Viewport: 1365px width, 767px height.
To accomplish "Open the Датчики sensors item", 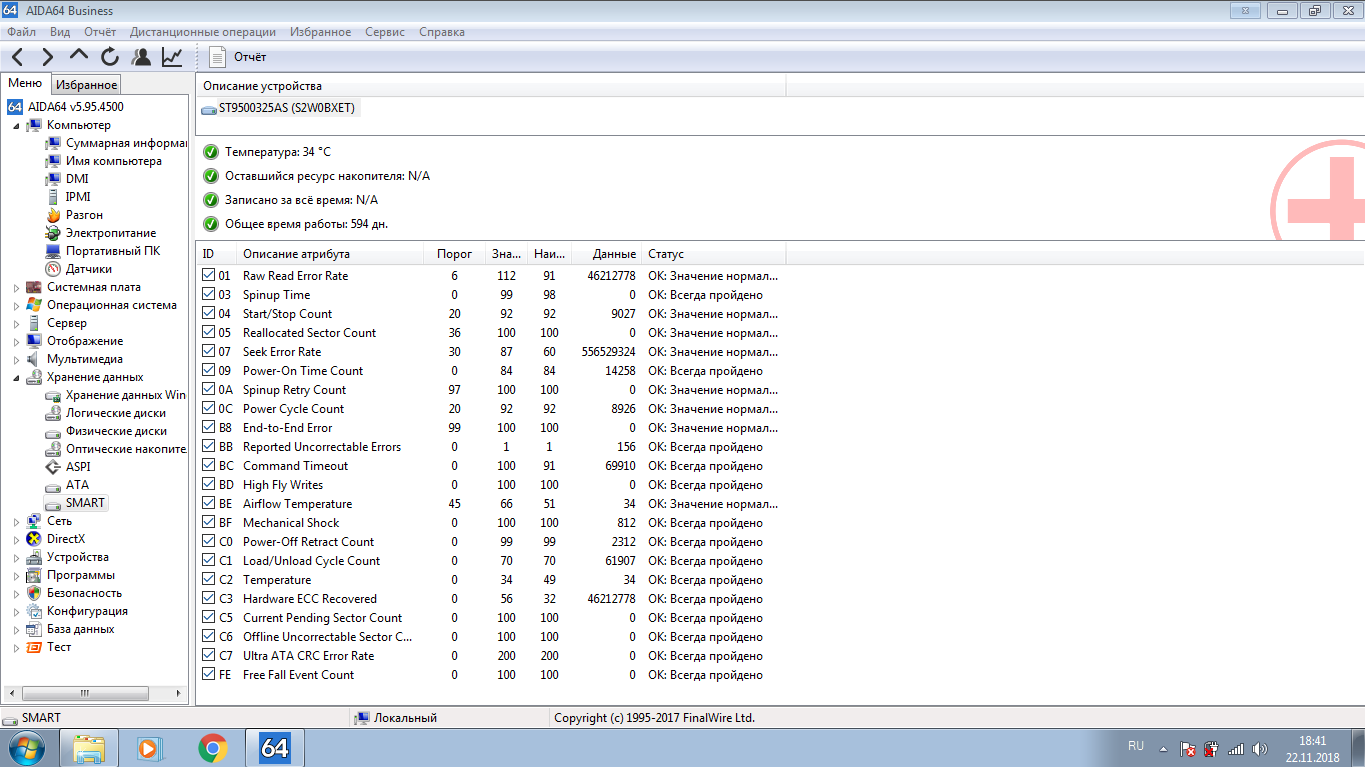I will tap(88, 269).
